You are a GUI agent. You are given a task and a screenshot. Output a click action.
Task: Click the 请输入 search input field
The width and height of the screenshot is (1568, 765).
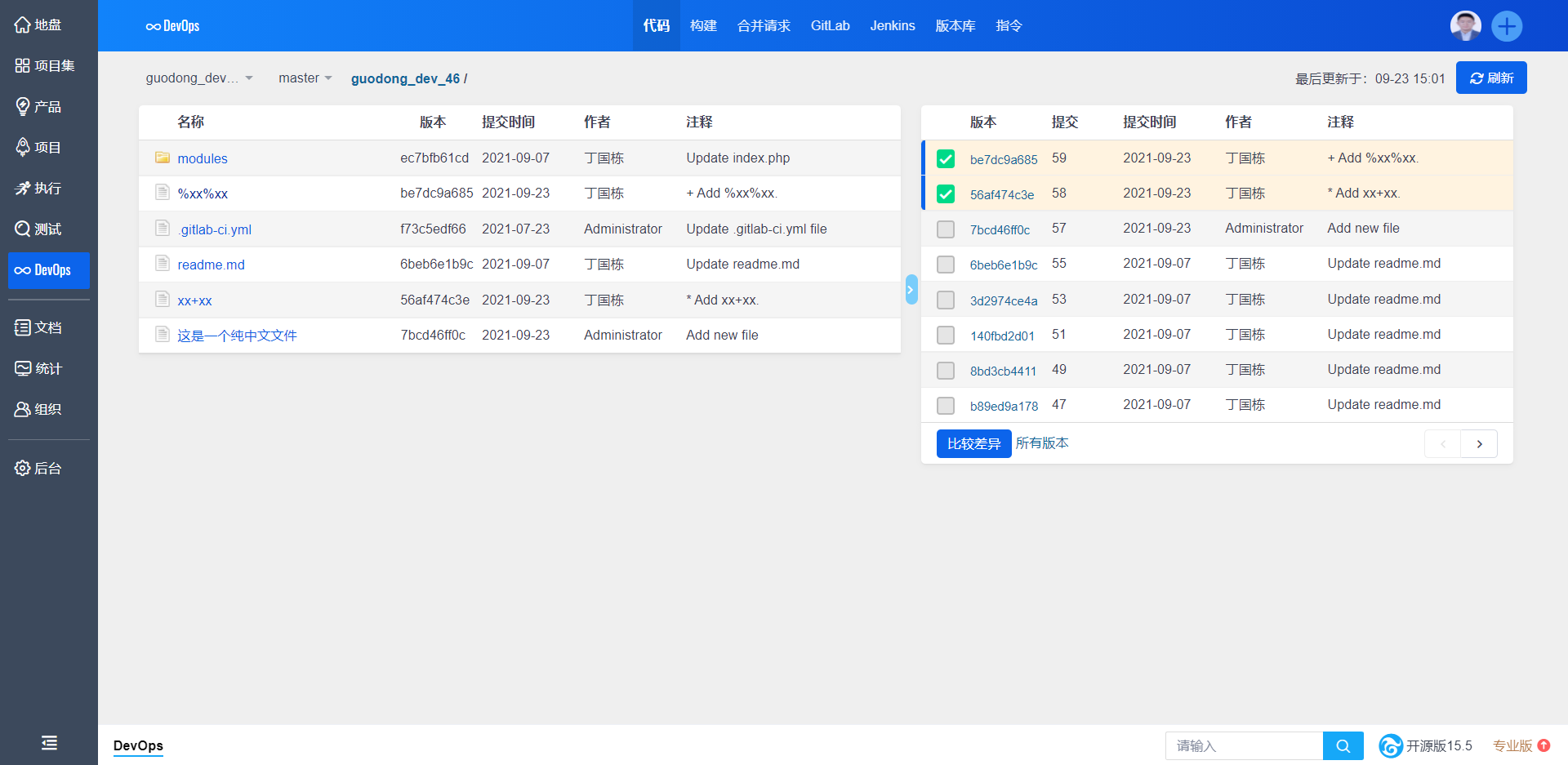pos(1243,745)
